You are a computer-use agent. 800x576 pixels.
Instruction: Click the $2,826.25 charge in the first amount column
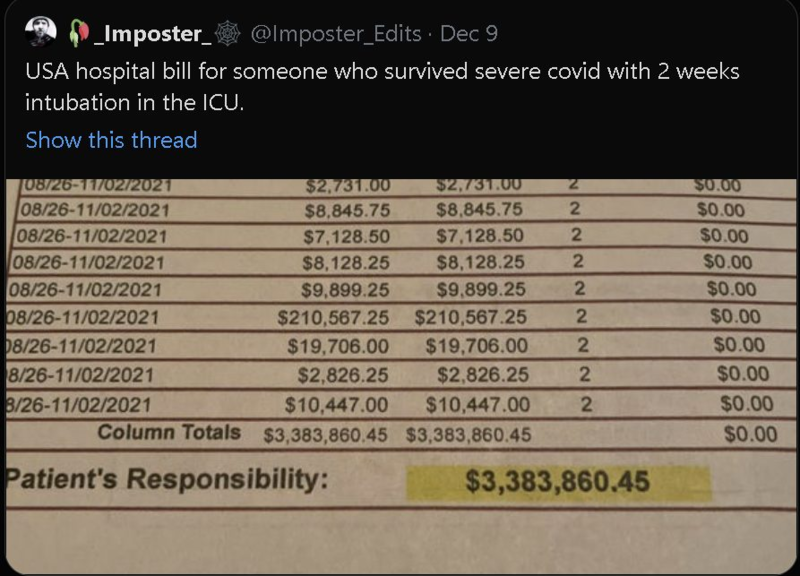[x=342, y=375]
